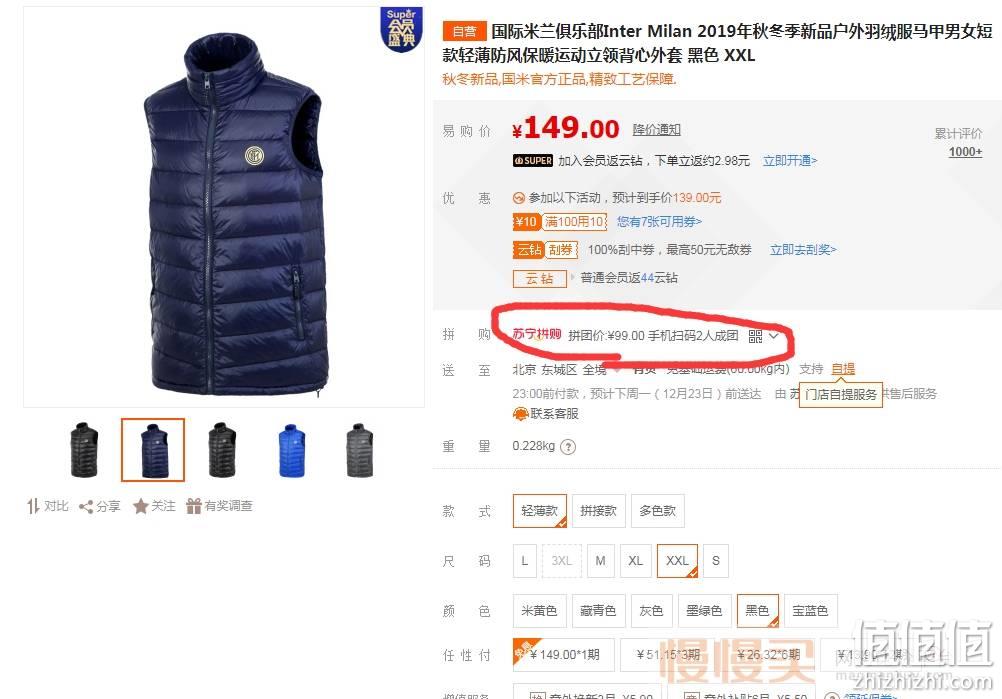
Task: Select size M option
Action: (x=601, y=561)
